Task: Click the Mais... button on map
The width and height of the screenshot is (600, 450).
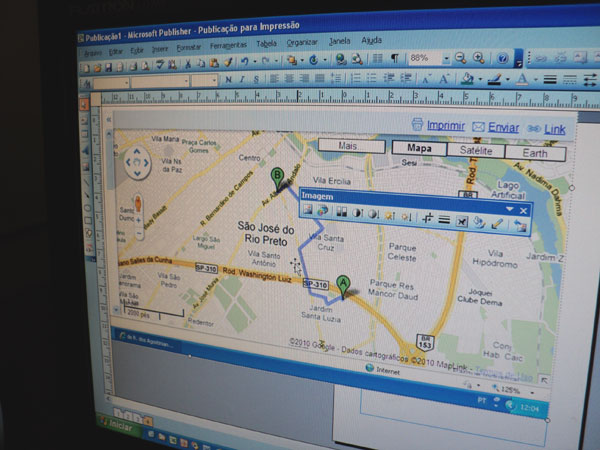Action: [x=352, y=146]
